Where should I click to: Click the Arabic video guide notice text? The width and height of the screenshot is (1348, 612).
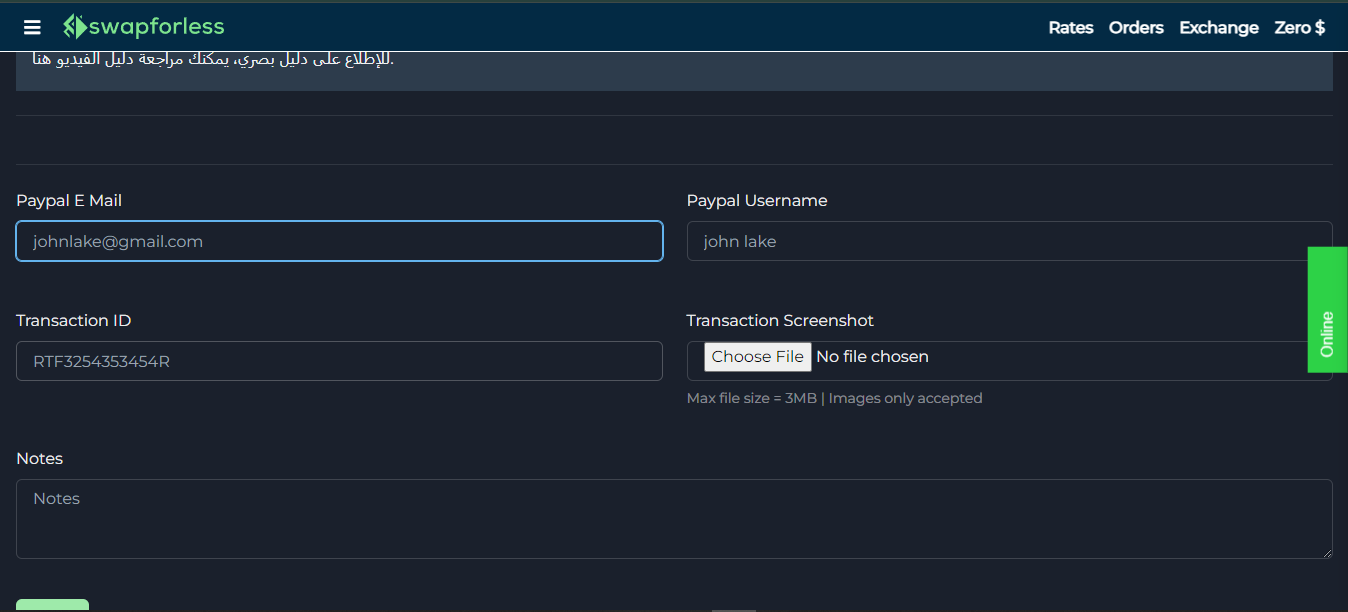[x=213, y=61]
